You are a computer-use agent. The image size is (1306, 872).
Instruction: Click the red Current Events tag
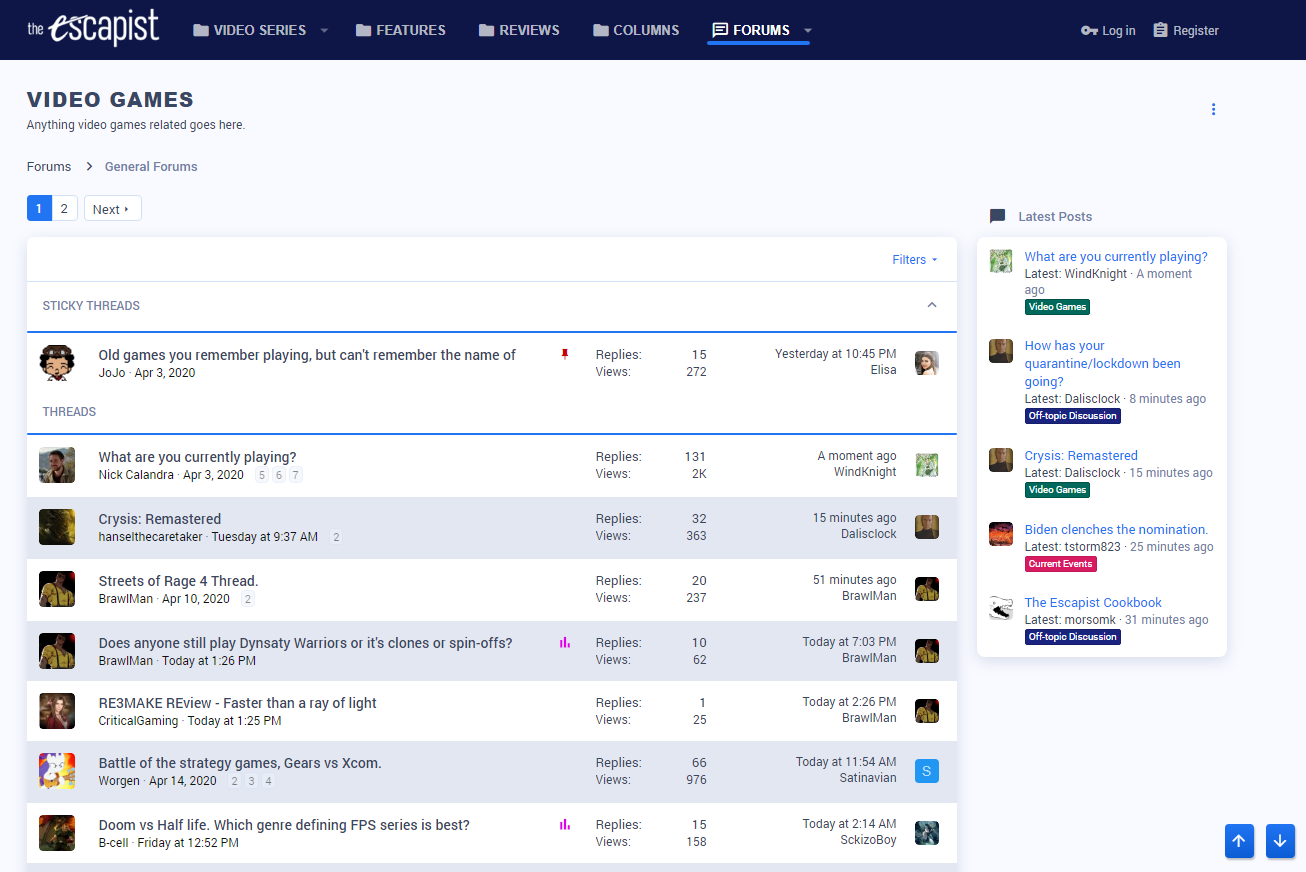(x=1061, y=564)
